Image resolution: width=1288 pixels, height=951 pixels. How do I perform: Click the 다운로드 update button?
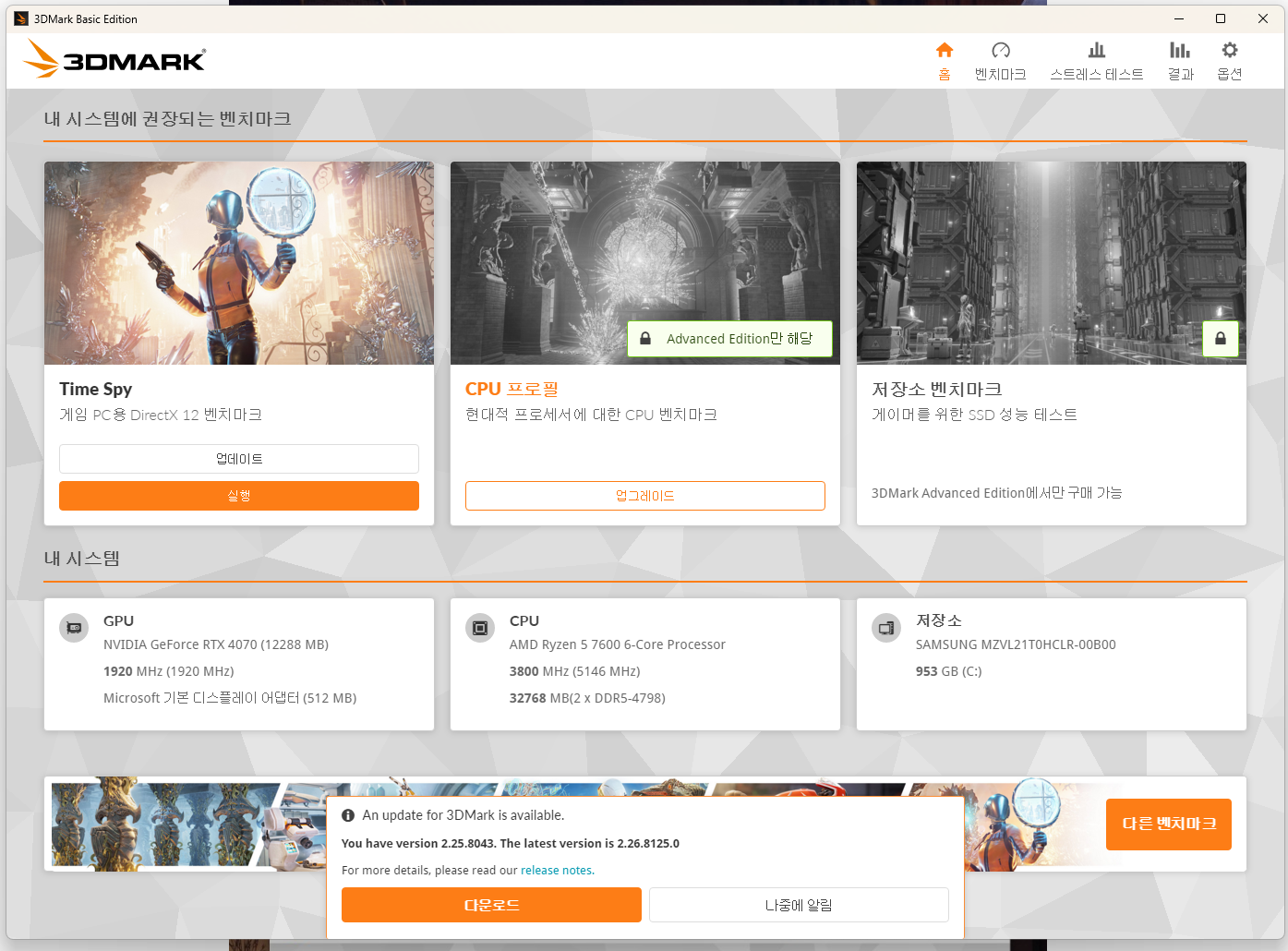click(491, 905)
